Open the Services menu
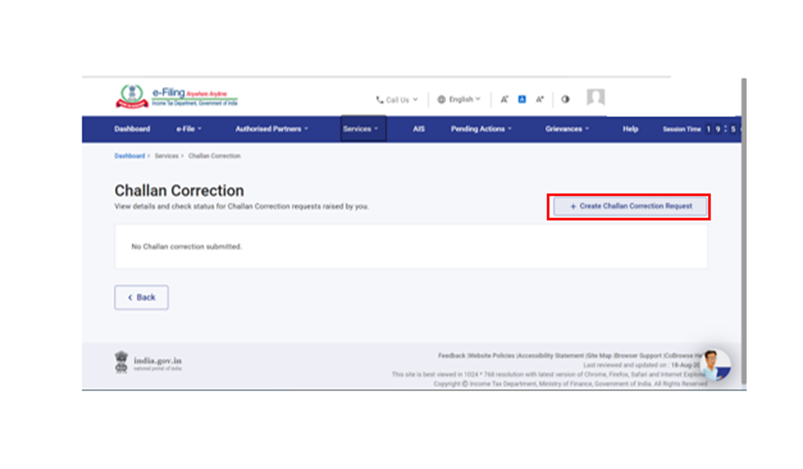This screenshot has width=803, height=469. 360,129
